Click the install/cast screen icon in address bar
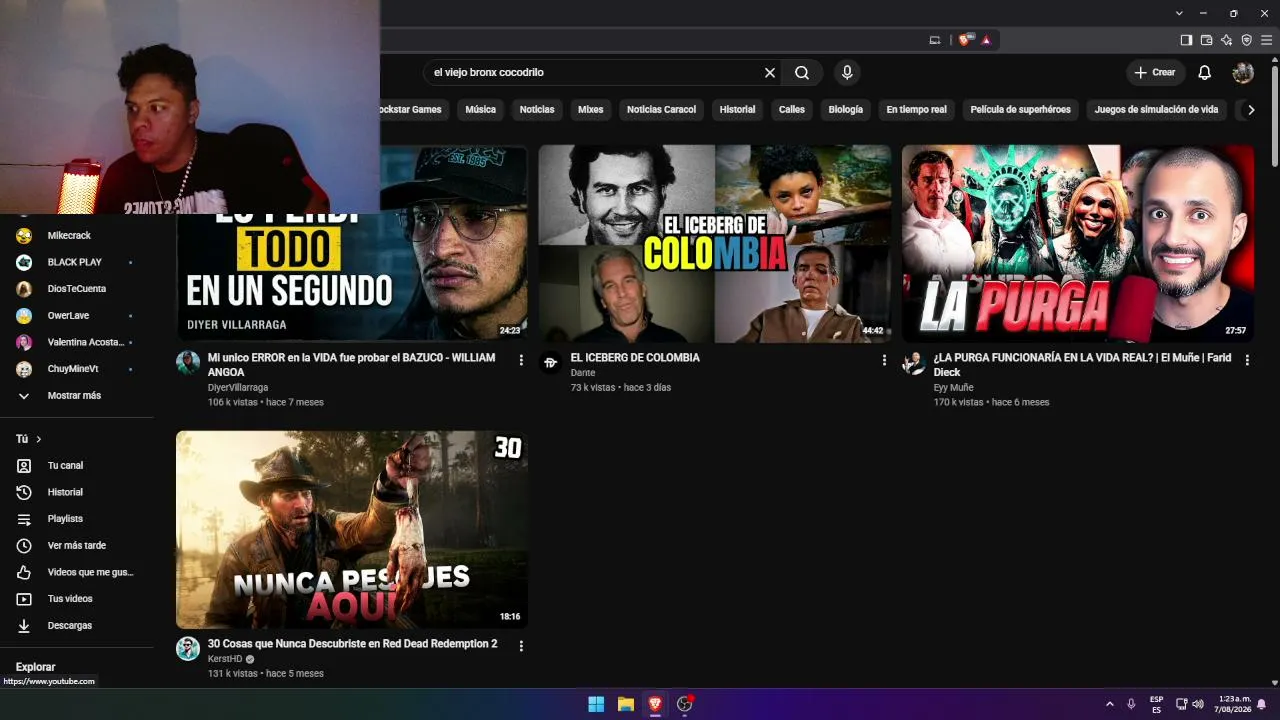This screenshot has height=720, width=1280. point(935,40)
